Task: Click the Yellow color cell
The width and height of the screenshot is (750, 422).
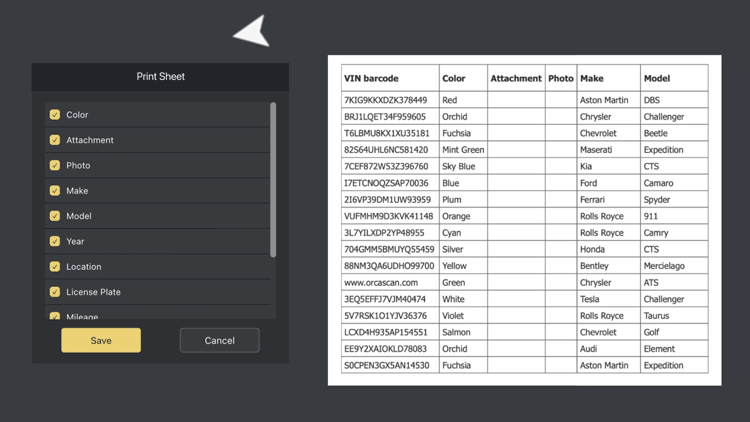Action: [463, 266]
